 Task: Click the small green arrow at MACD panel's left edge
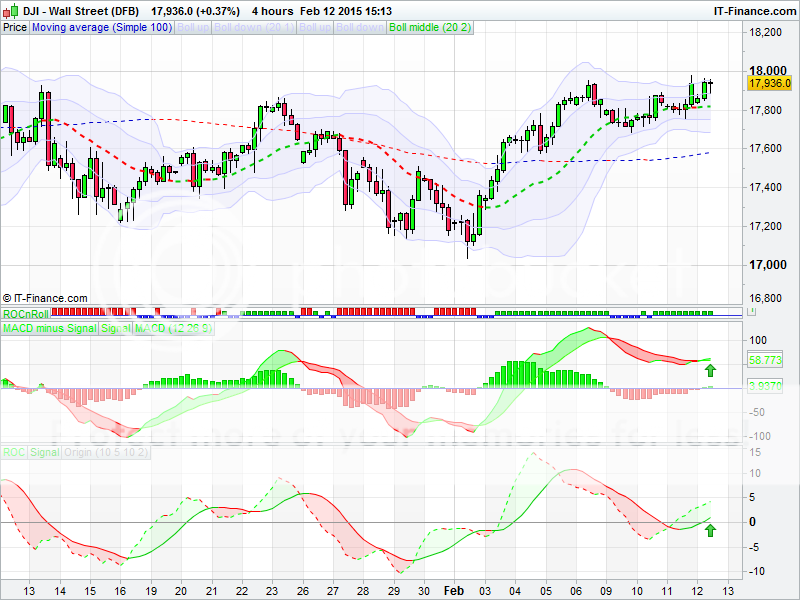pyautogui.click(x=4, y=381)
